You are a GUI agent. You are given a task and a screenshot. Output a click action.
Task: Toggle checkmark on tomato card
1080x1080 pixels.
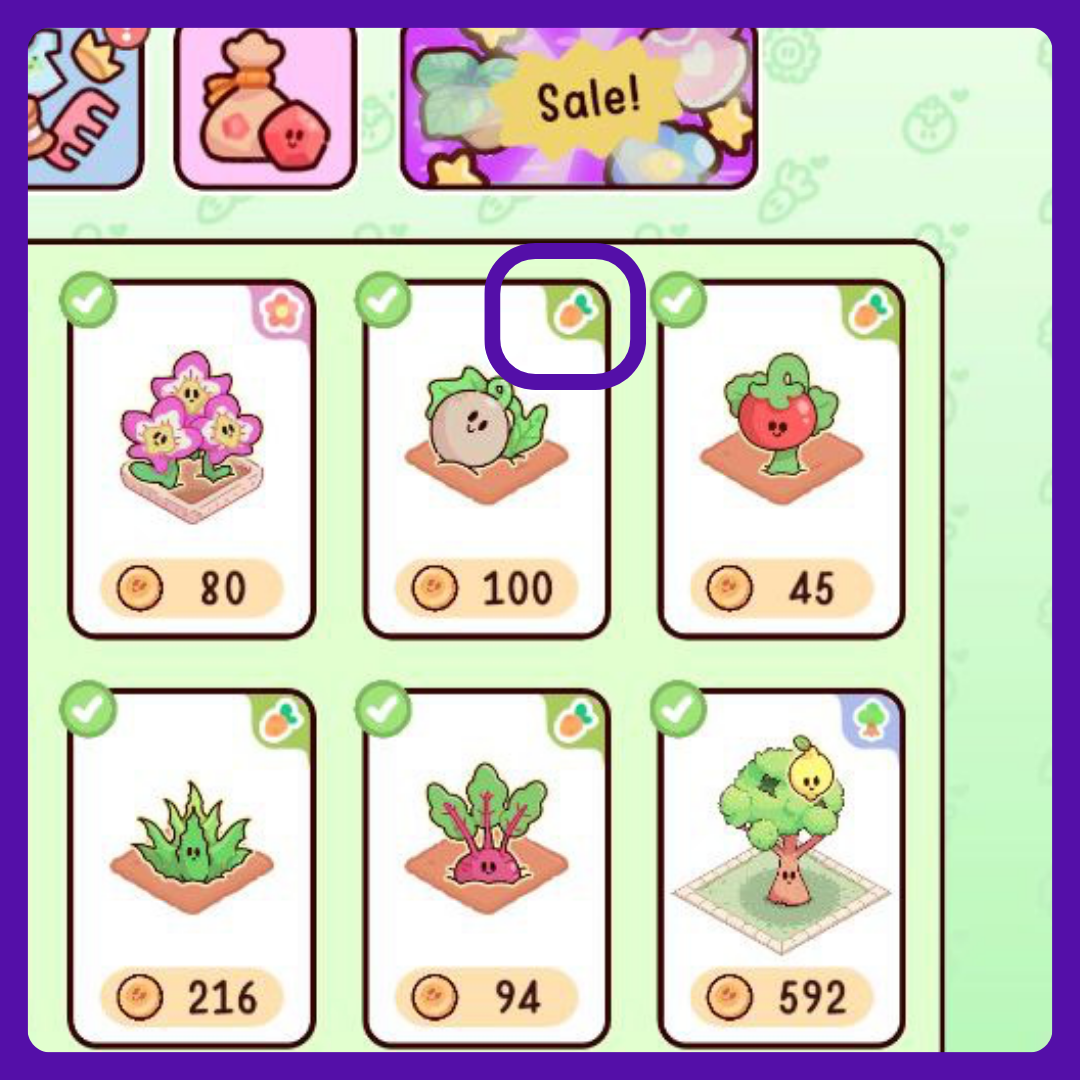pyautogui.click(x=678, y=300)
